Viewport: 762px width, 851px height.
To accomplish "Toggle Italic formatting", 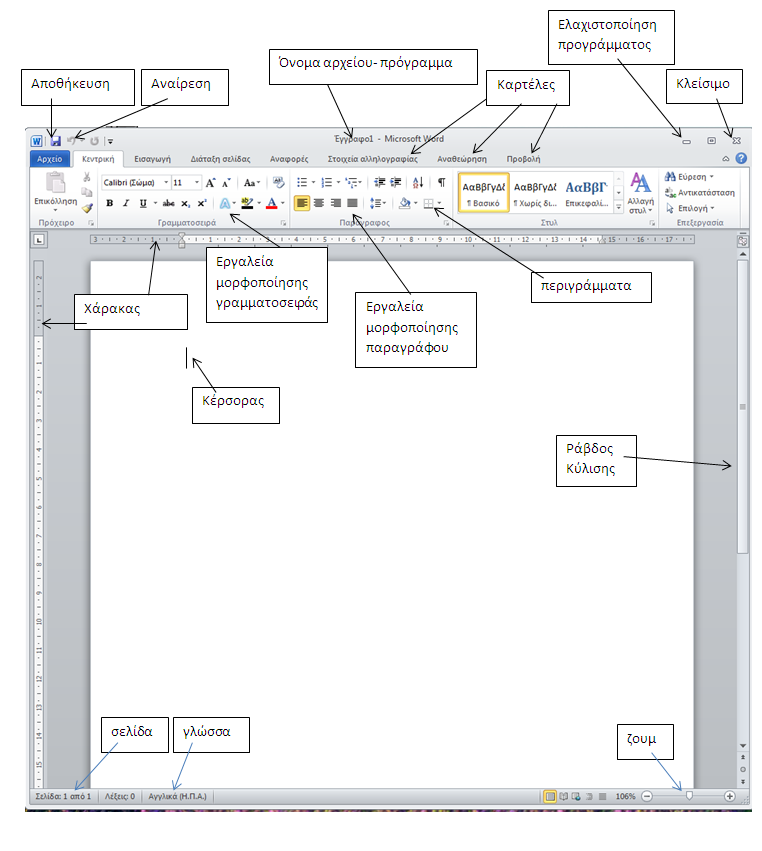I will [126, 204].
